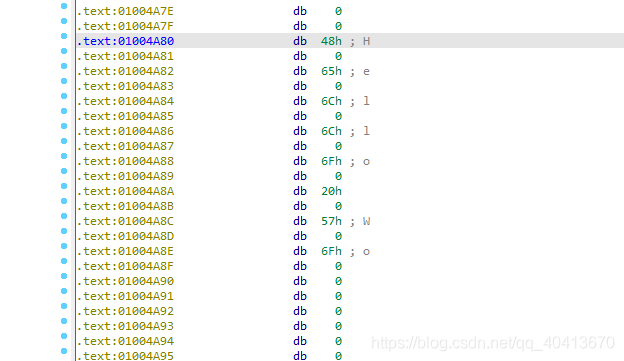
Task: Click the 57h value at 01004A8C
Action: [331, 221]
